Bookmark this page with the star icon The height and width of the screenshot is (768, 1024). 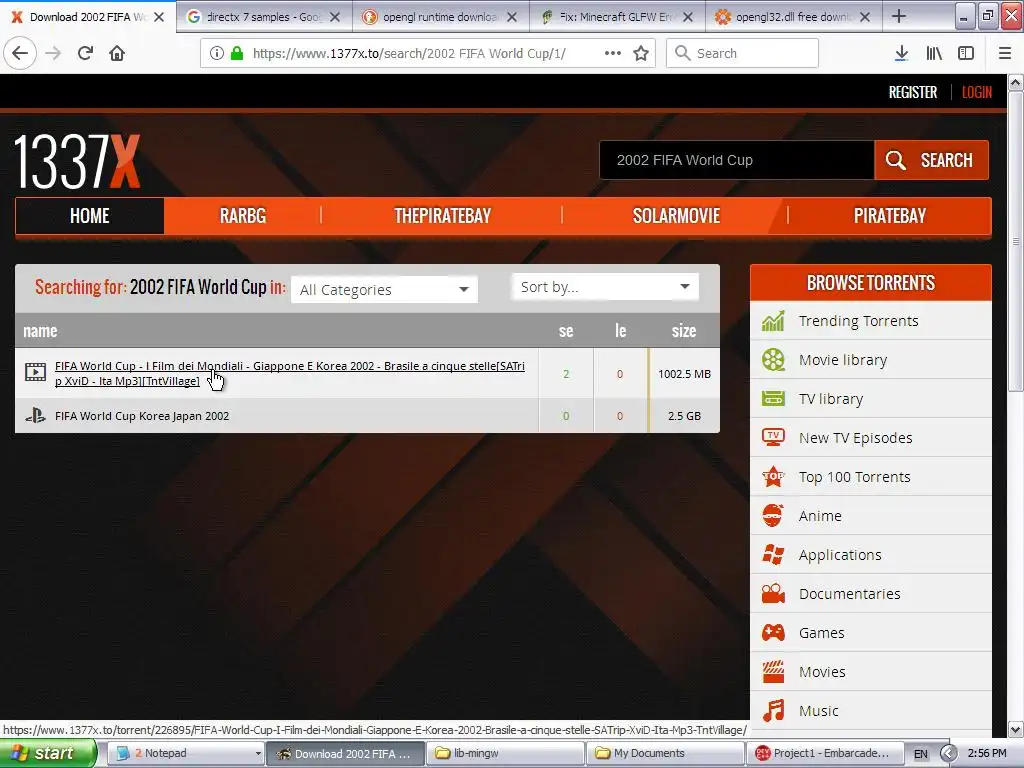[641, 53]
